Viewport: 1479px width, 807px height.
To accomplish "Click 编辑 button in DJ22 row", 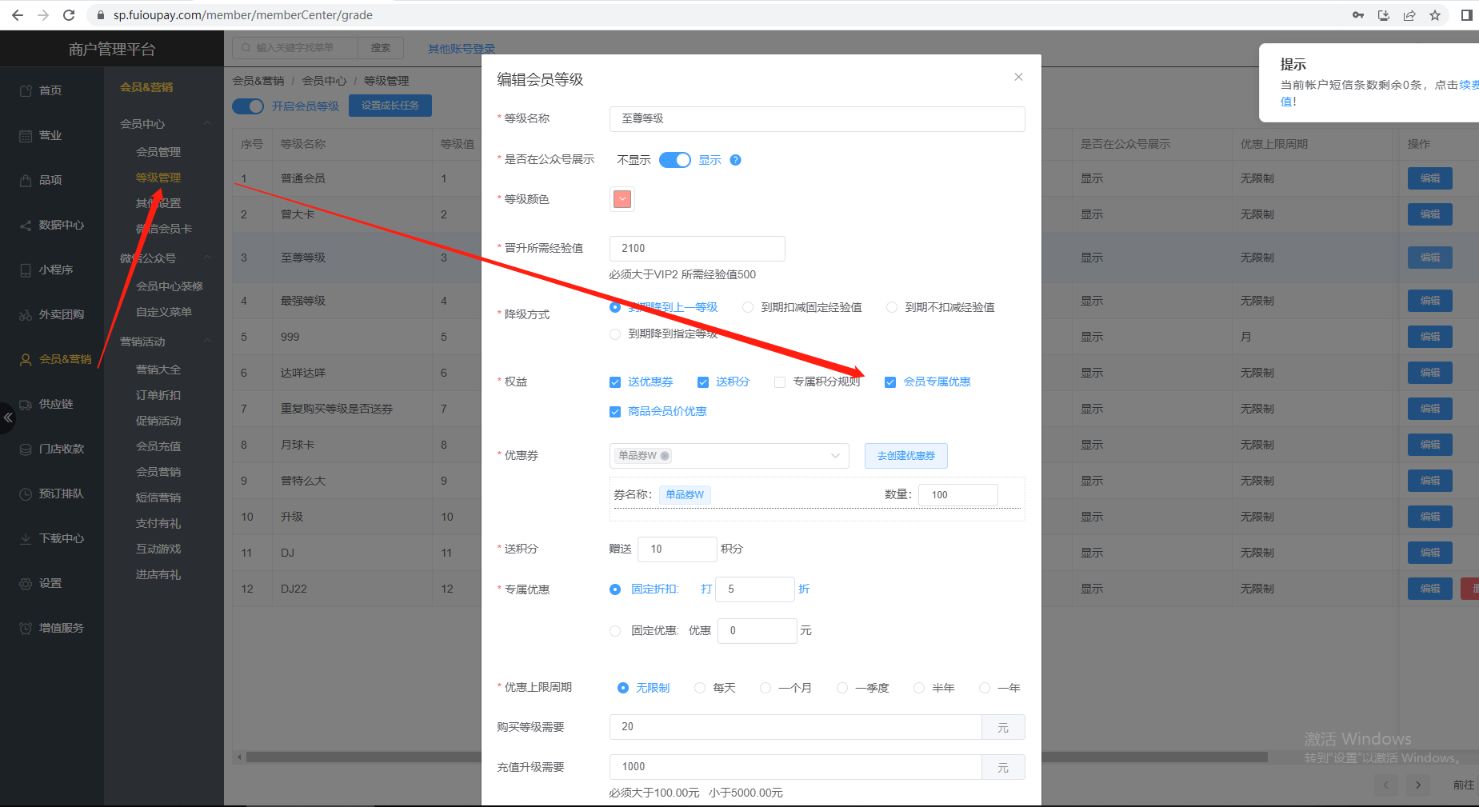I will point(1430,589).
